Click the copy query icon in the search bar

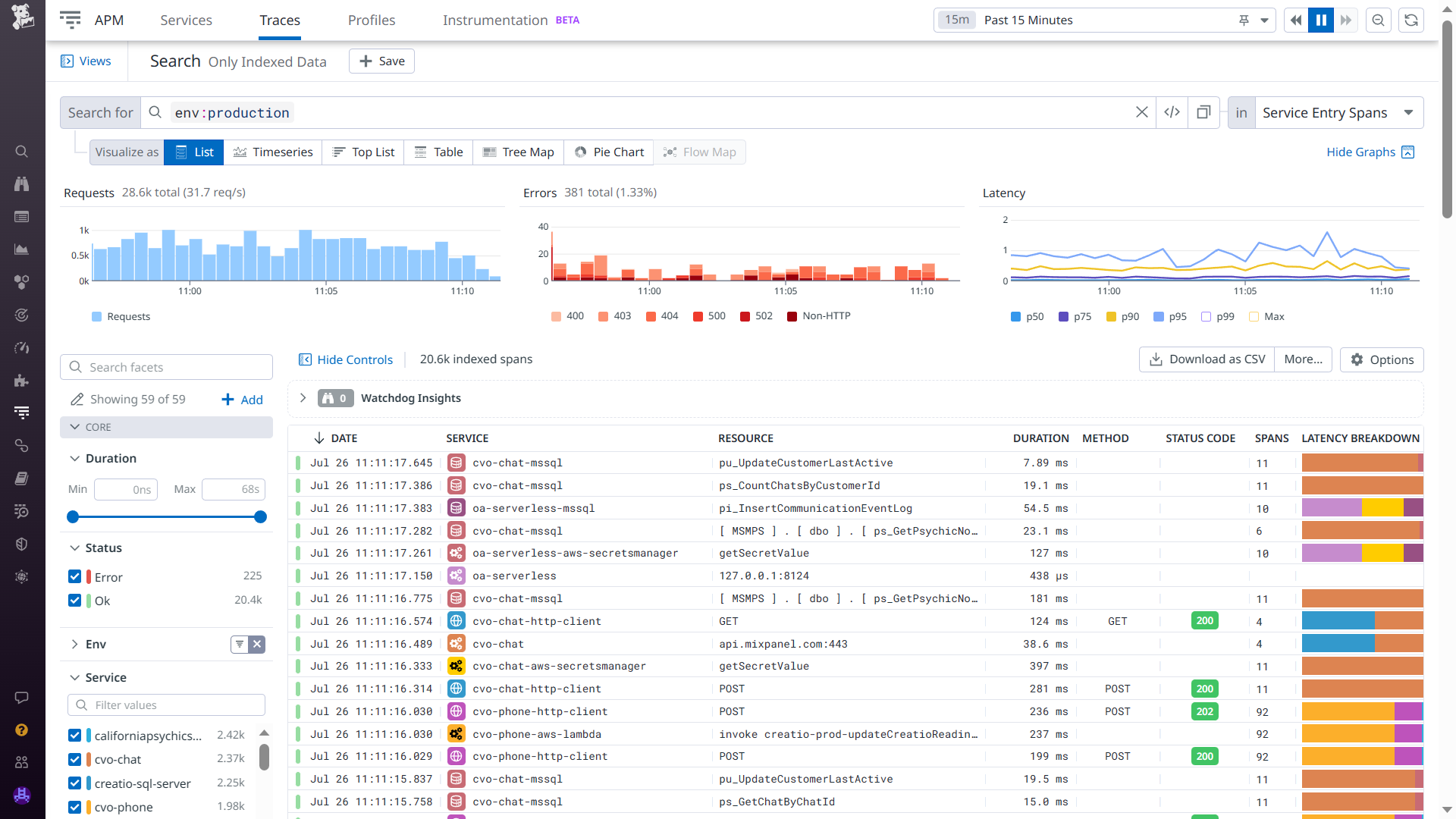tap(1203, 112)
